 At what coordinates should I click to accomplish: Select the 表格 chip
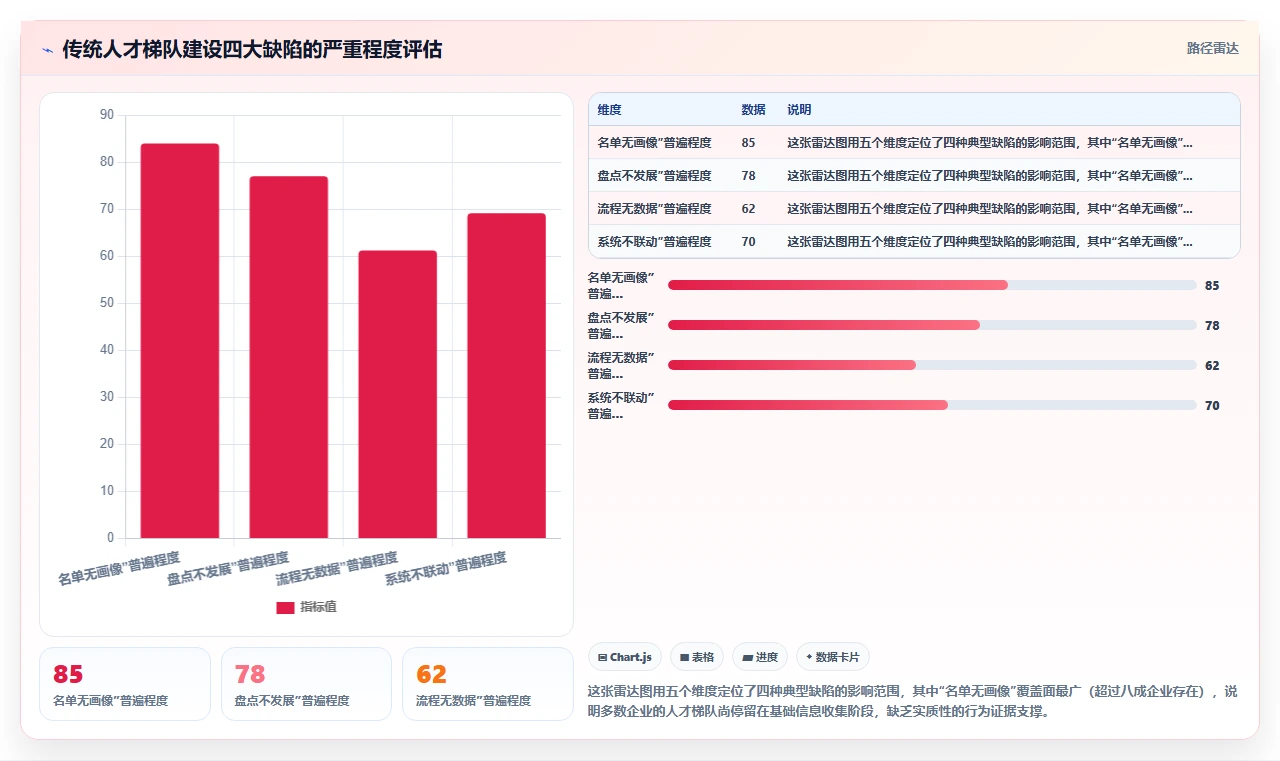(696, 657)
